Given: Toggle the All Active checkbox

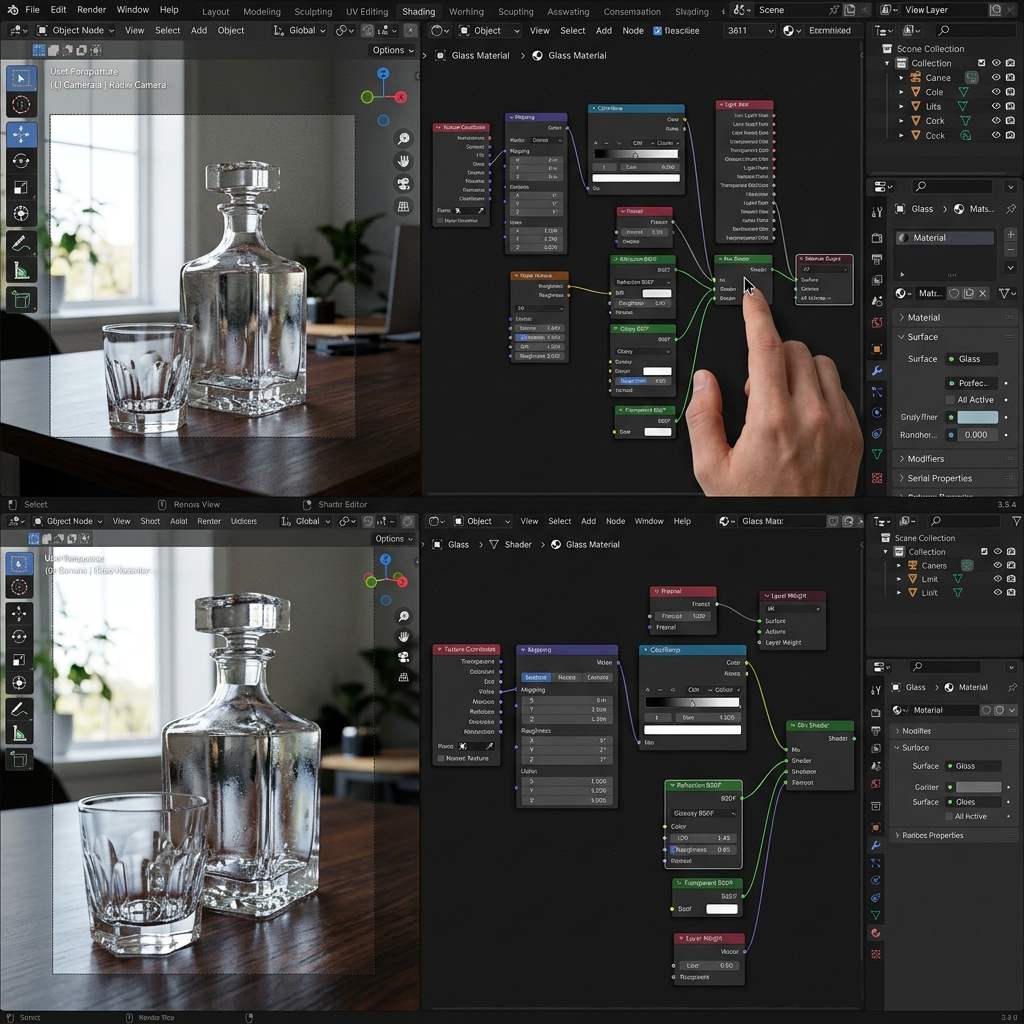Looking at the screenshot, I should pyautogui.click(x=950, y=400).
